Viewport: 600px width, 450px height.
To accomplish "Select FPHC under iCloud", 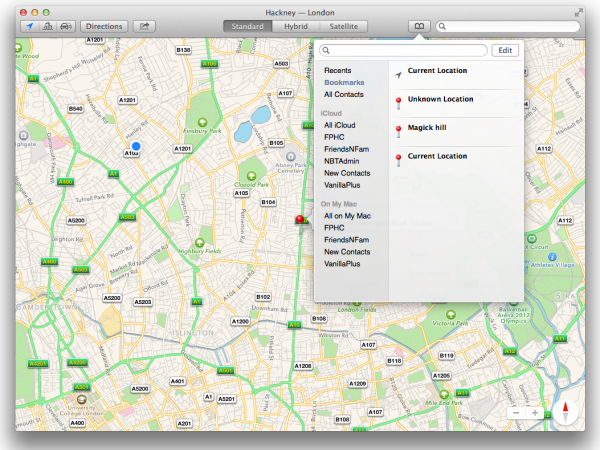I will 334,137.
